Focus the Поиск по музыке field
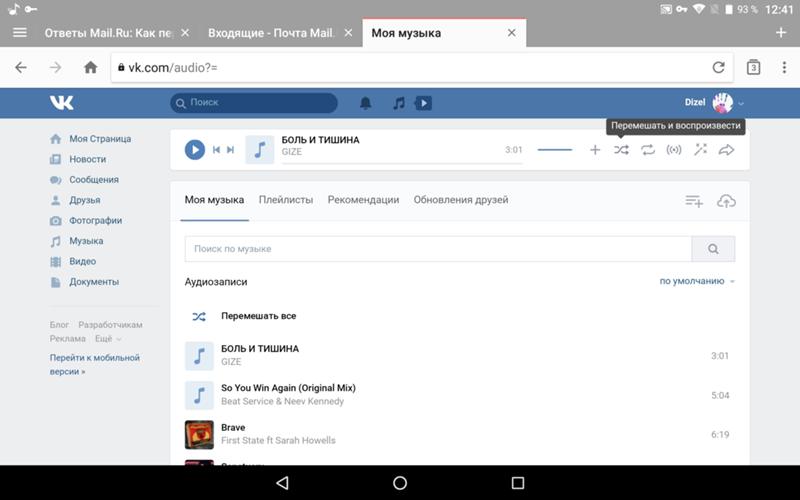Screen dimensions: 800x500 pyautogui.click(x=438, y=249)
